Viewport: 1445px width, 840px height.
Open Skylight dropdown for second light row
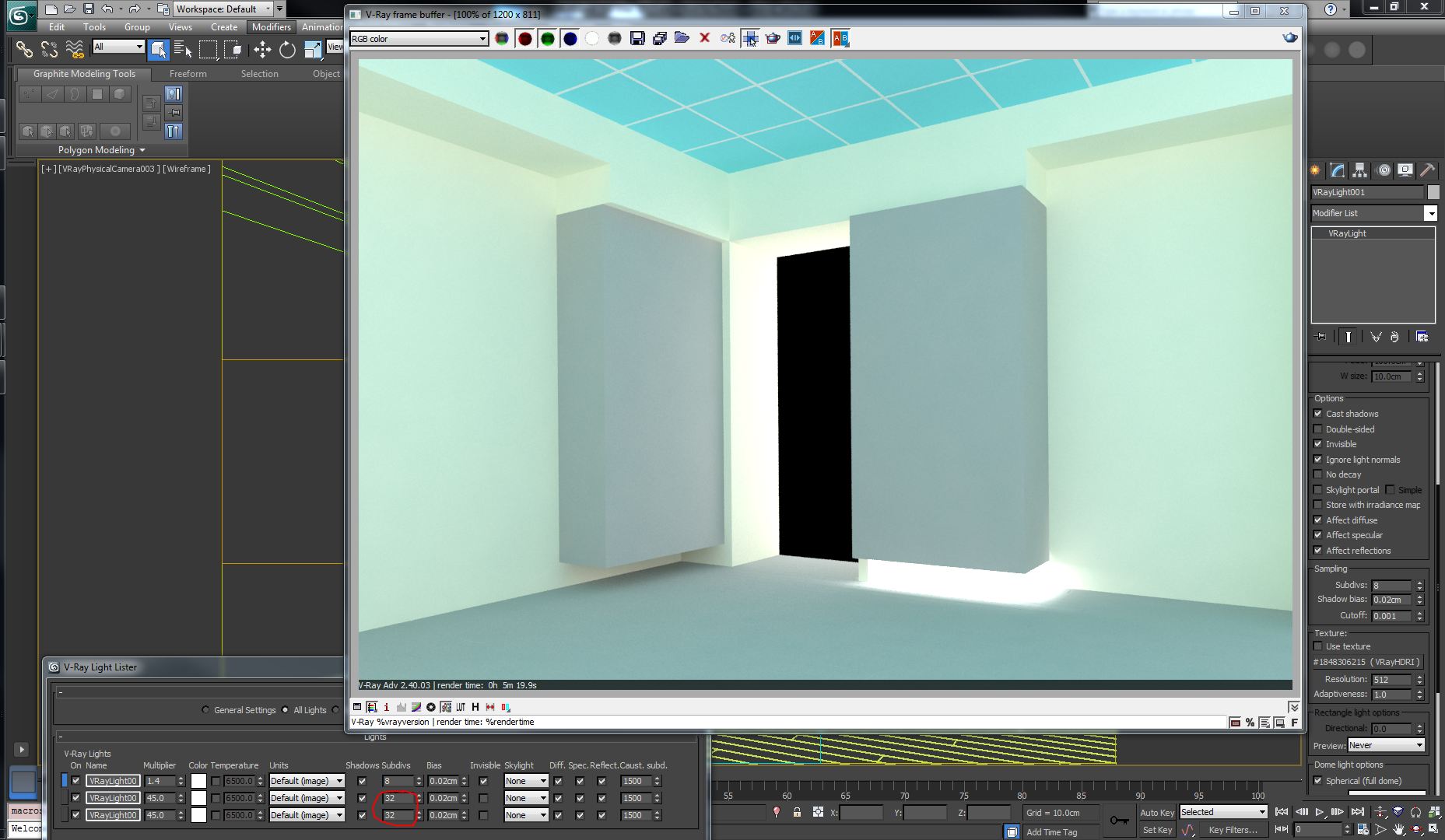[526, 798]
